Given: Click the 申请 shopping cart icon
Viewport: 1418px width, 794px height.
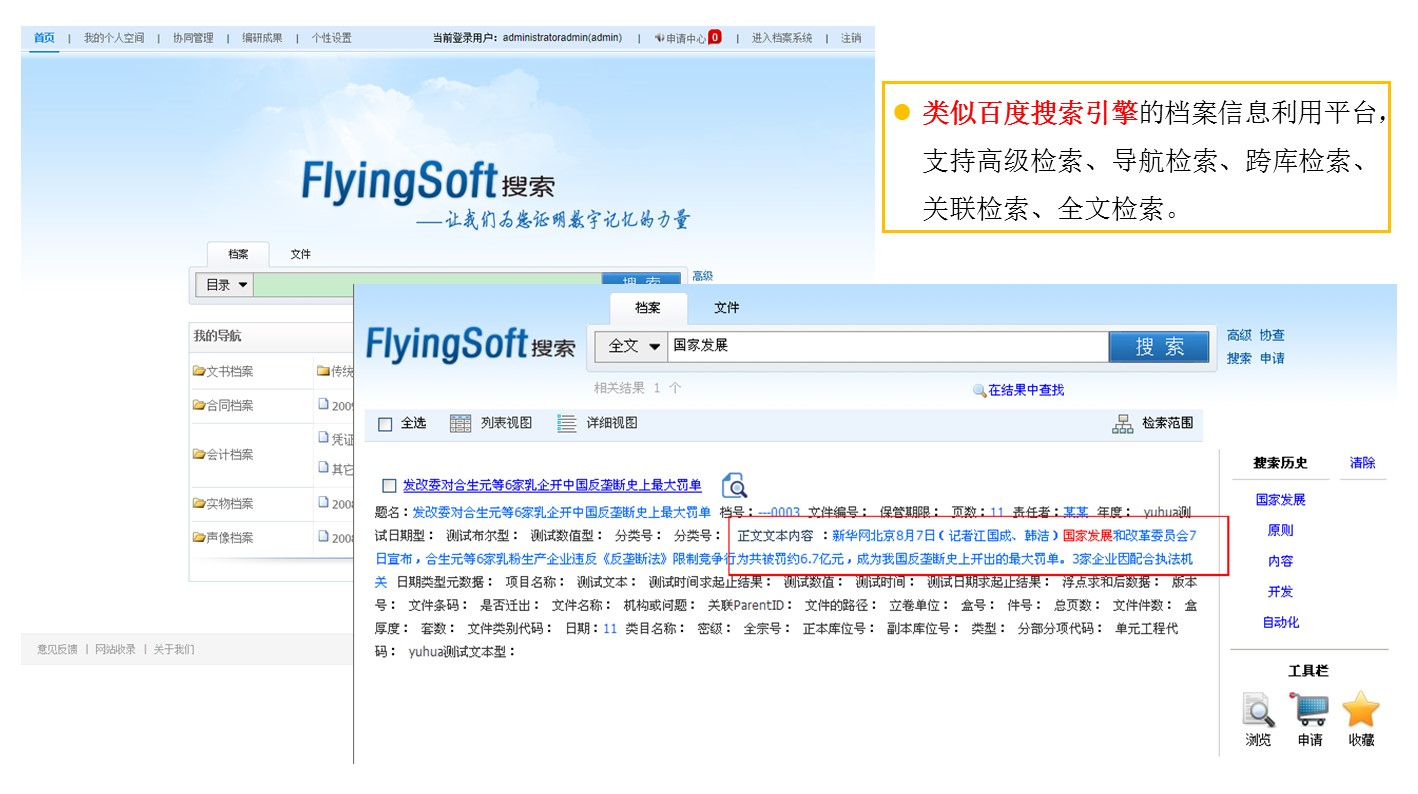Looking at the screenshot, I should [1311, 709].
